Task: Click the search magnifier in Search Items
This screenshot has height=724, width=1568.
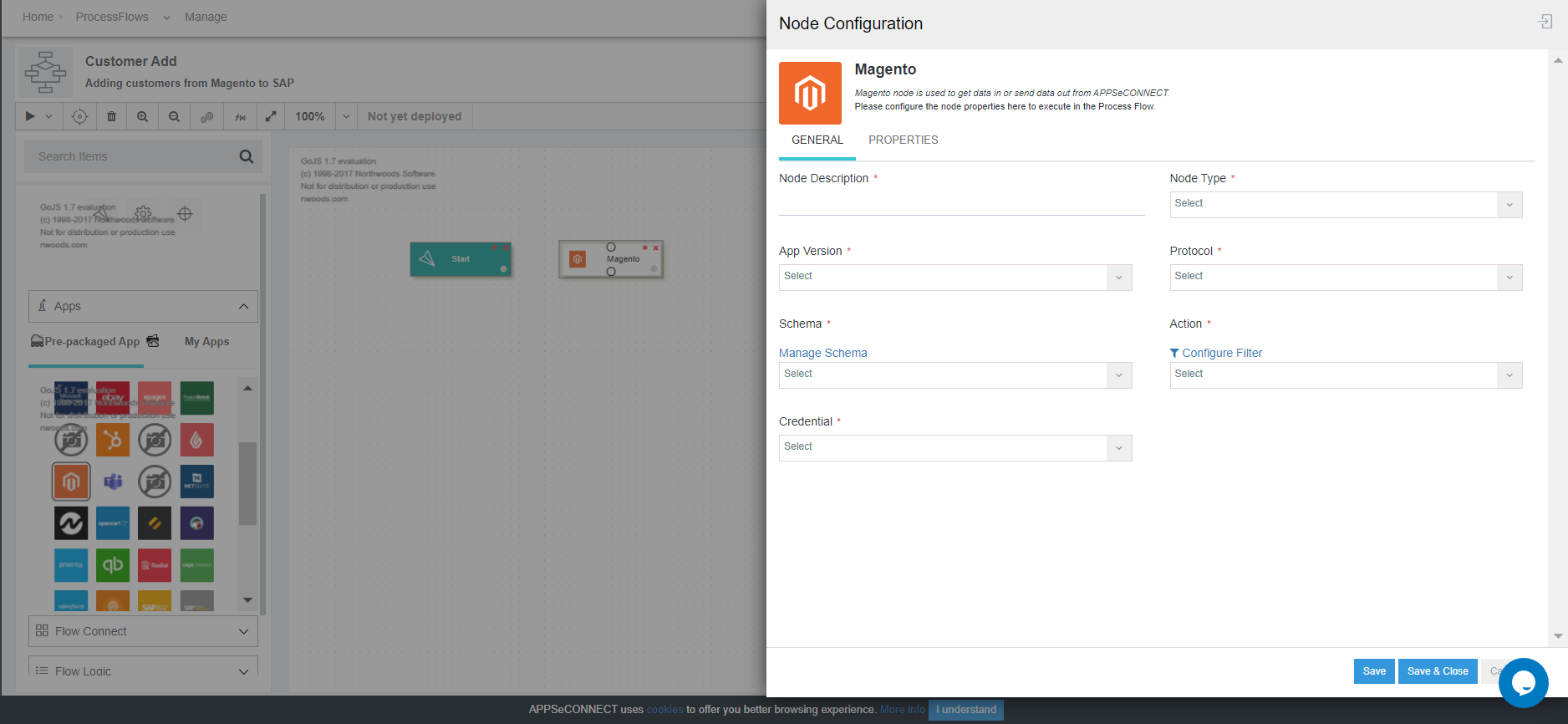Action: point(247,156)
